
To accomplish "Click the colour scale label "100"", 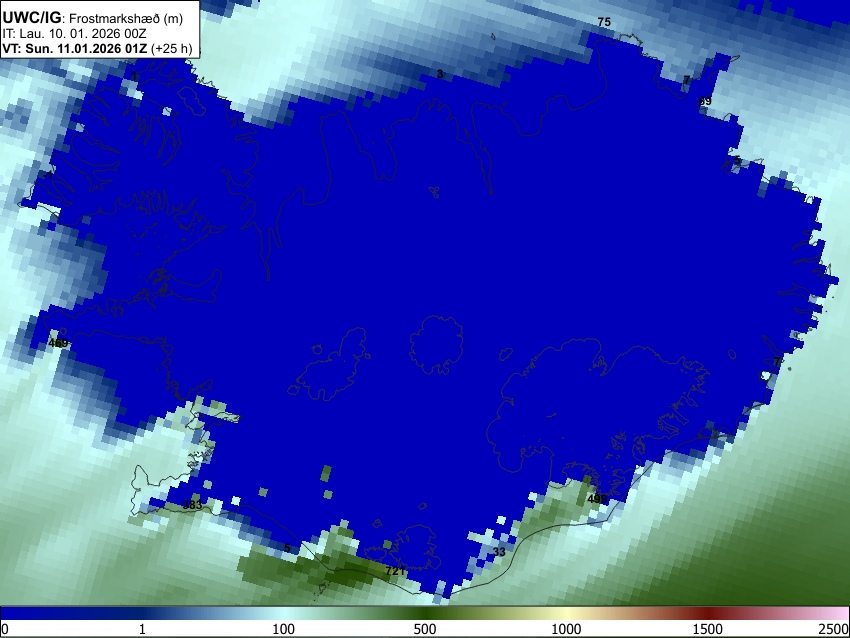I will pos(283,629).
